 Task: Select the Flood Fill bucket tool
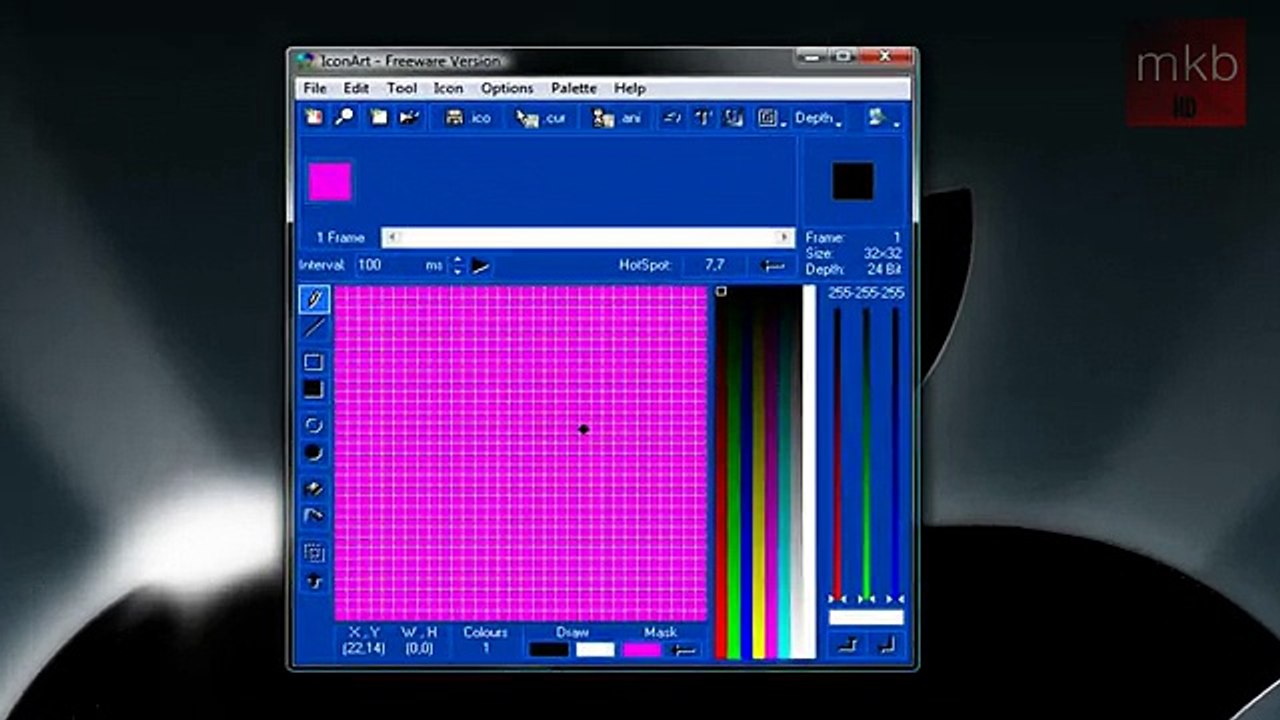click(x=314, y=489)
